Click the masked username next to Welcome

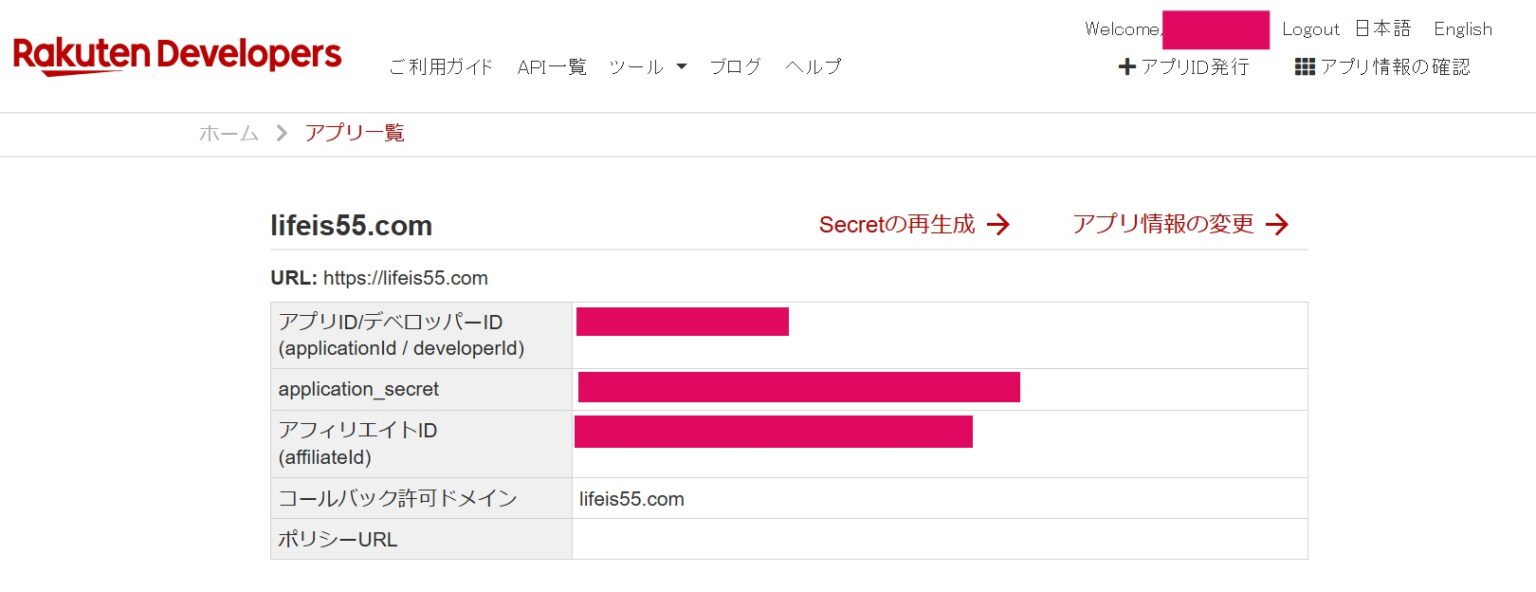pos(1215,29)
